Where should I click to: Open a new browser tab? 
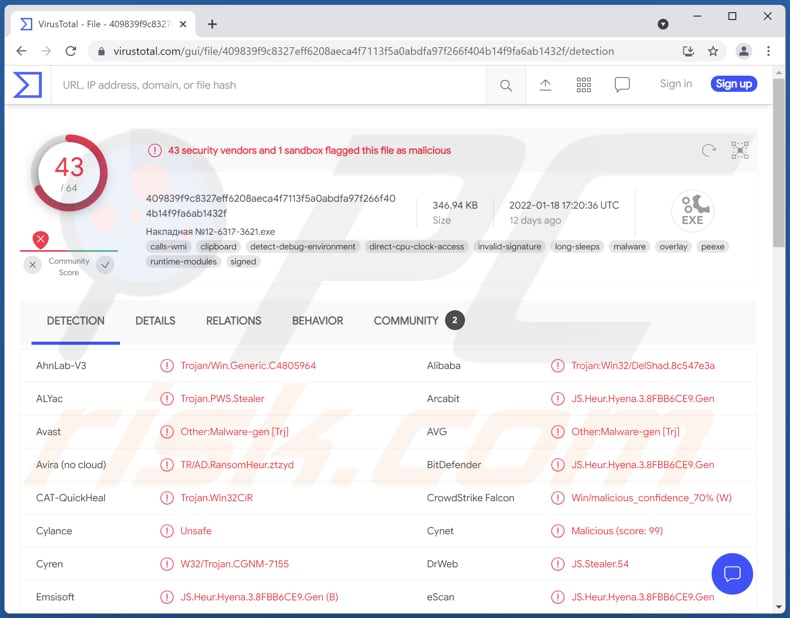pyautogui.click(x=212, y=24)
